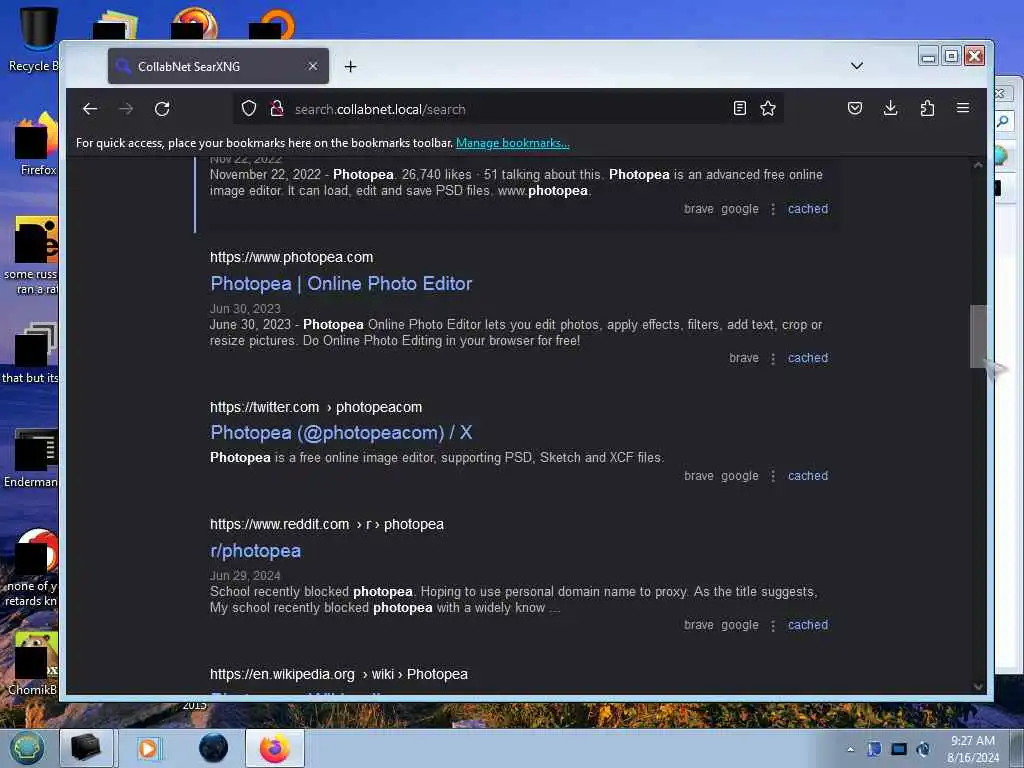Open cached link for twitter result
Viewport: 1024px width, 768px height.
pyautogui.click(x=808, y=476)
